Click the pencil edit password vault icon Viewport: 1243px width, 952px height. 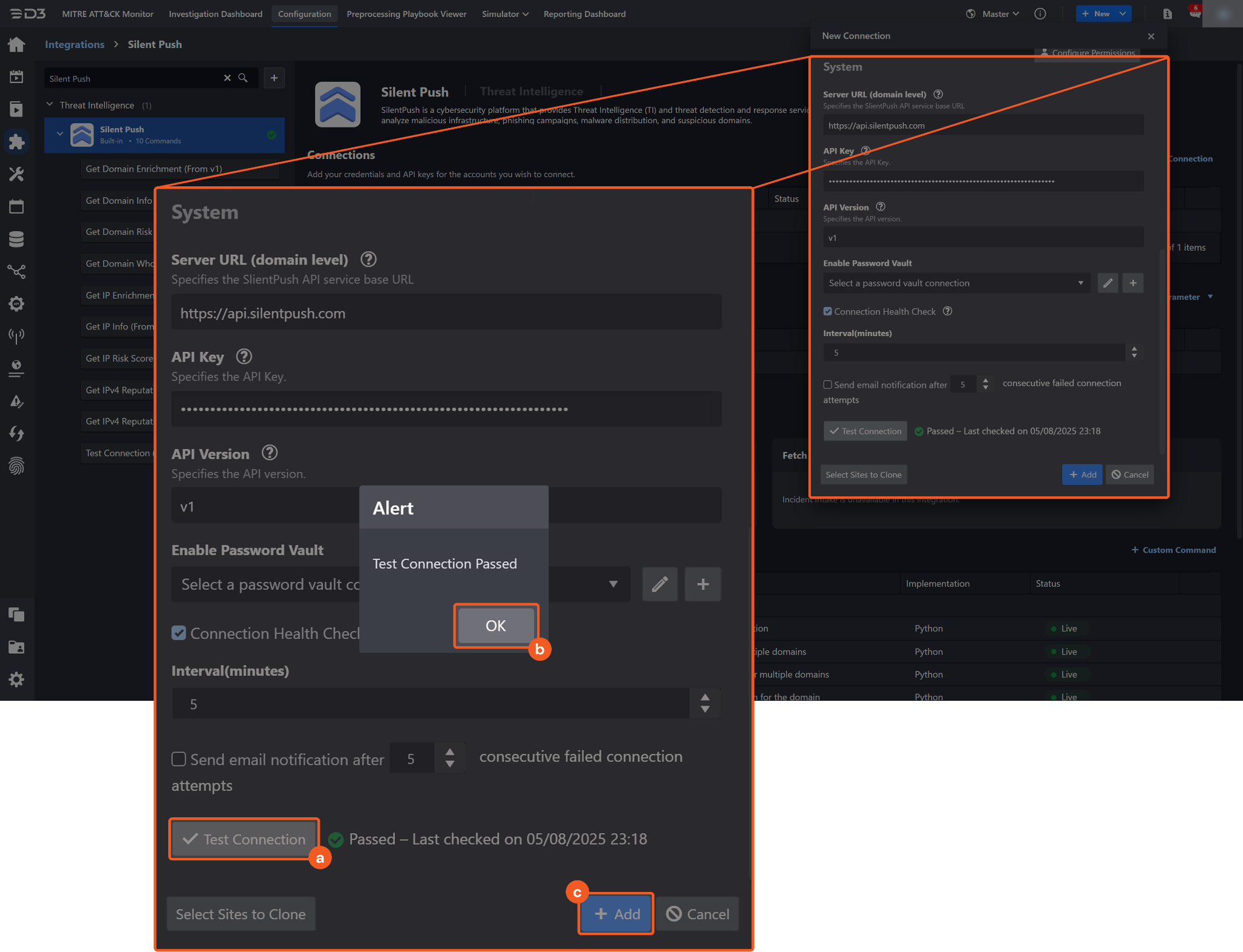click(x=659, y=584)
